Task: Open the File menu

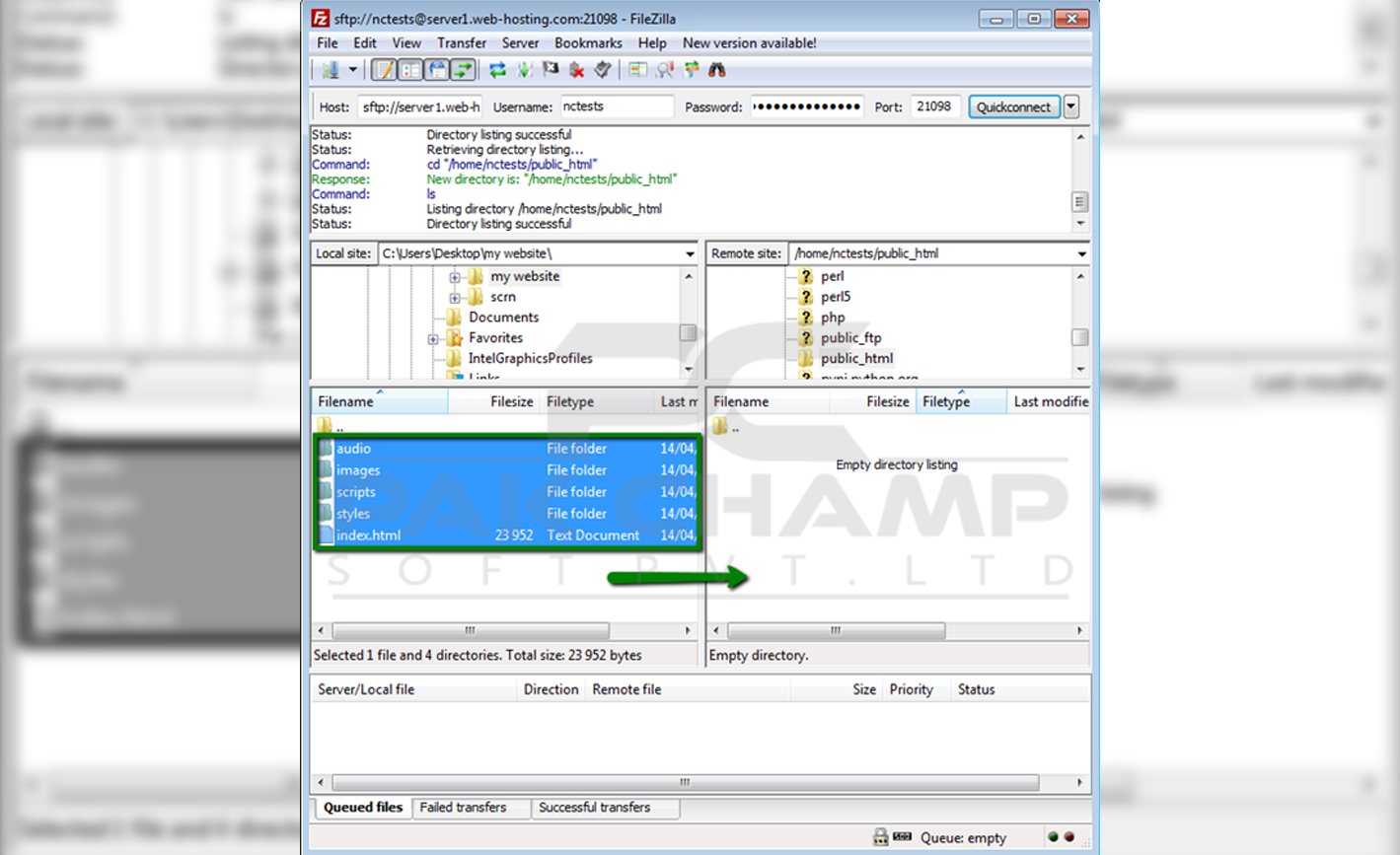Action: (x=327, y=43)
